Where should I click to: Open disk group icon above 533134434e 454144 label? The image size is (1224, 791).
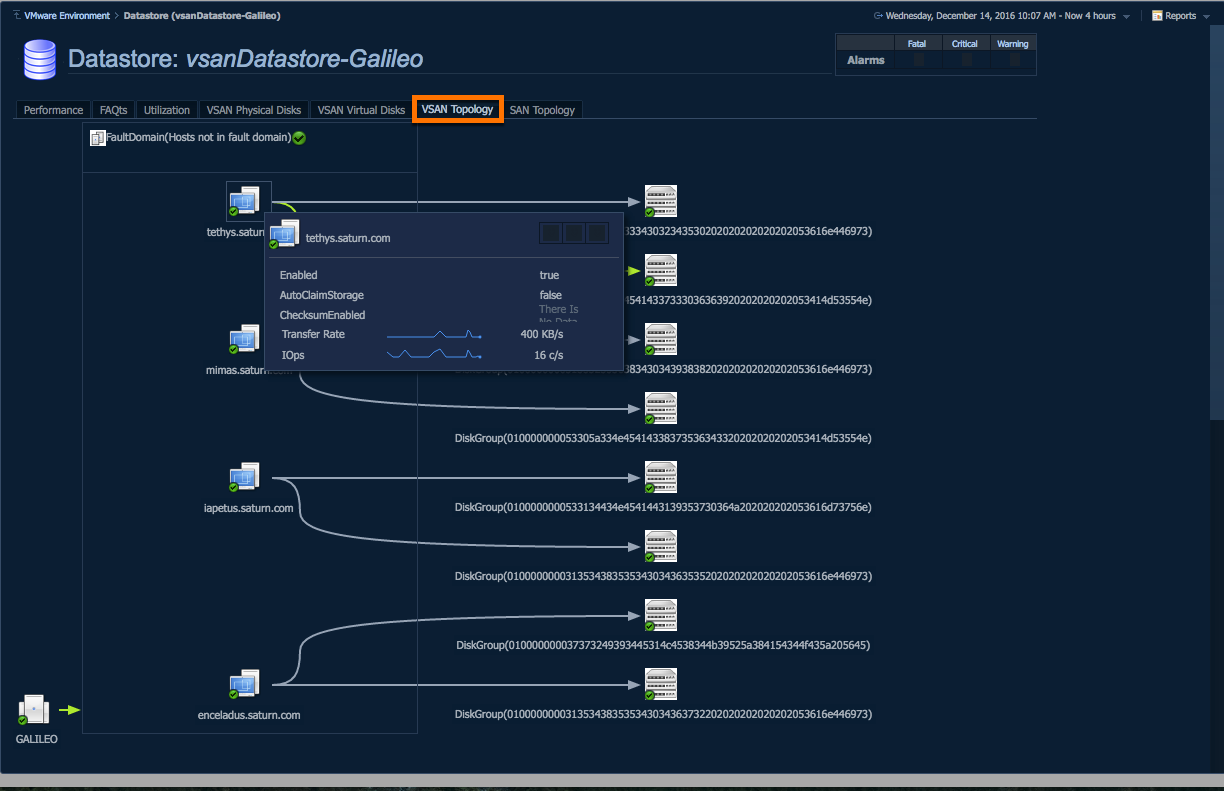pyautogui.click(x=660, y=478)
